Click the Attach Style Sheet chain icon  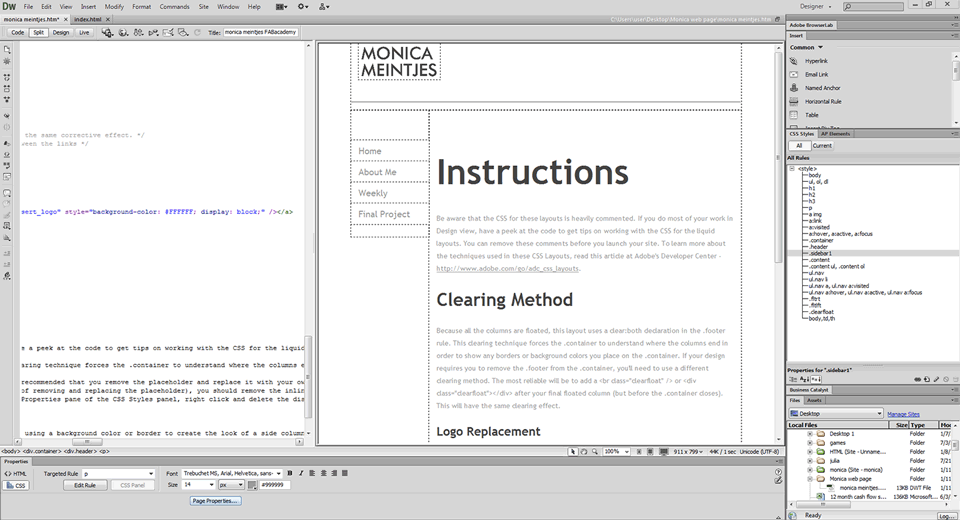click(x=918, y=379)
